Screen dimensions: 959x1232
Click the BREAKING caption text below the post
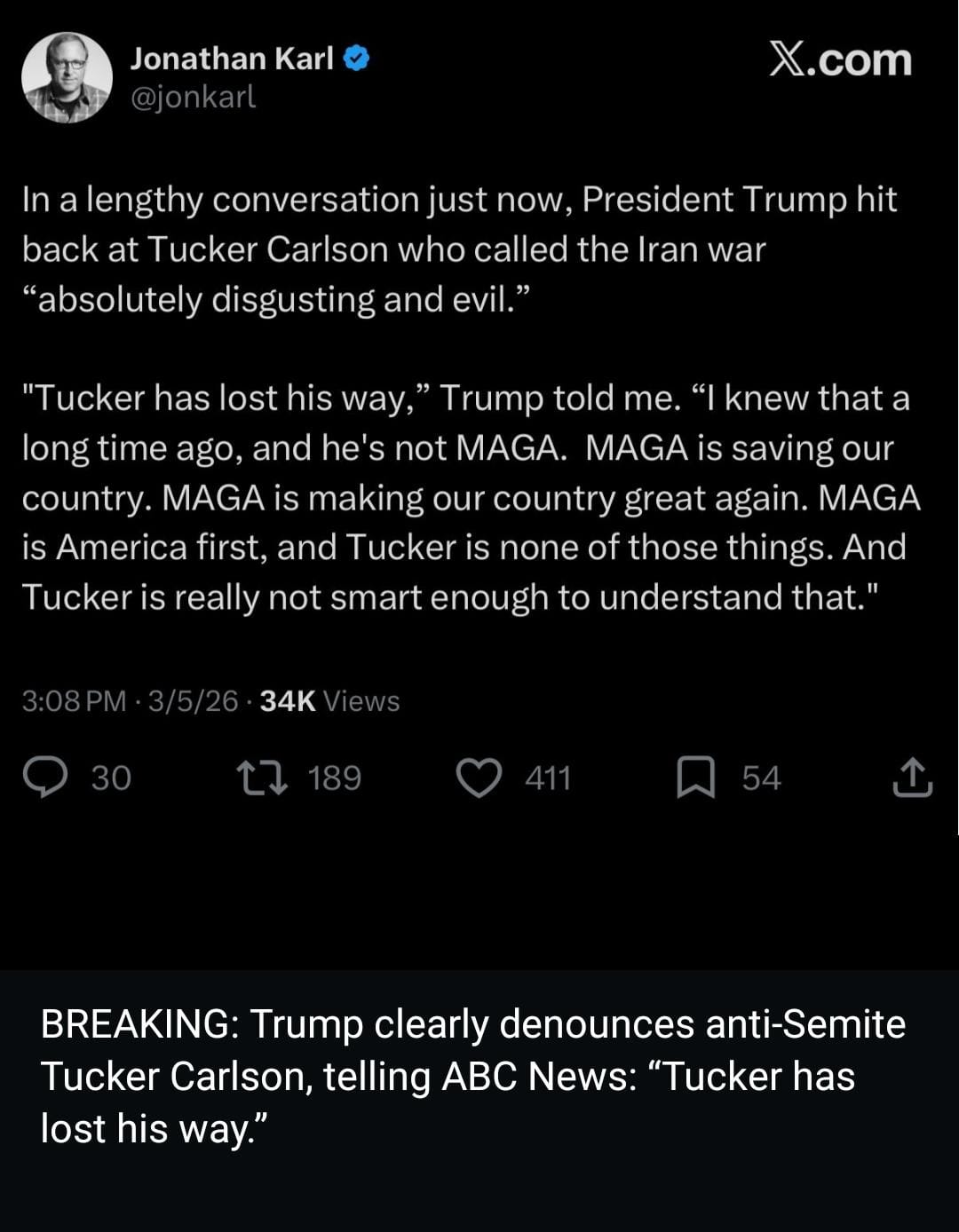(472, 1076)
